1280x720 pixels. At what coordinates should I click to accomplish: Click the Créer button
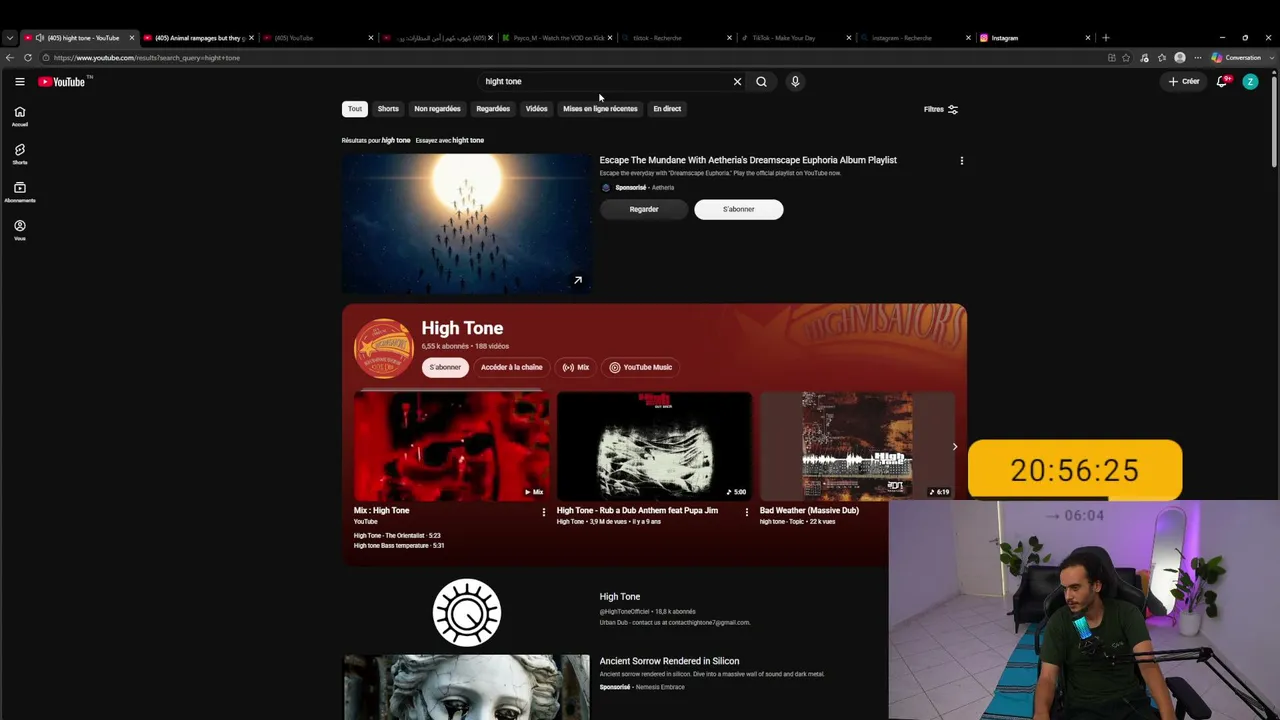[x=1184, y=82]
